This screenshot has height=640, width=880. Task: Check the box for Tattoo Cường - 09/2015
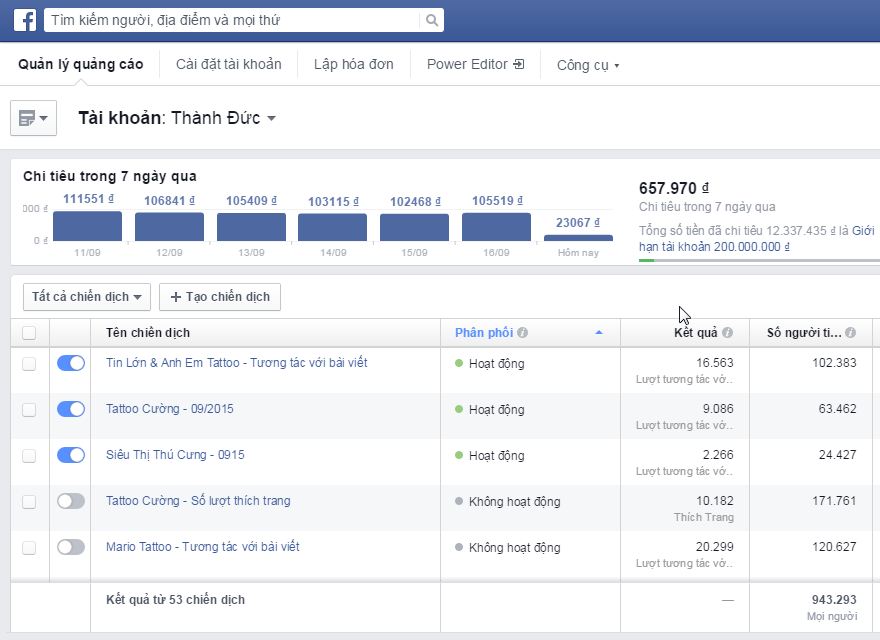click(x=29, y=410)
